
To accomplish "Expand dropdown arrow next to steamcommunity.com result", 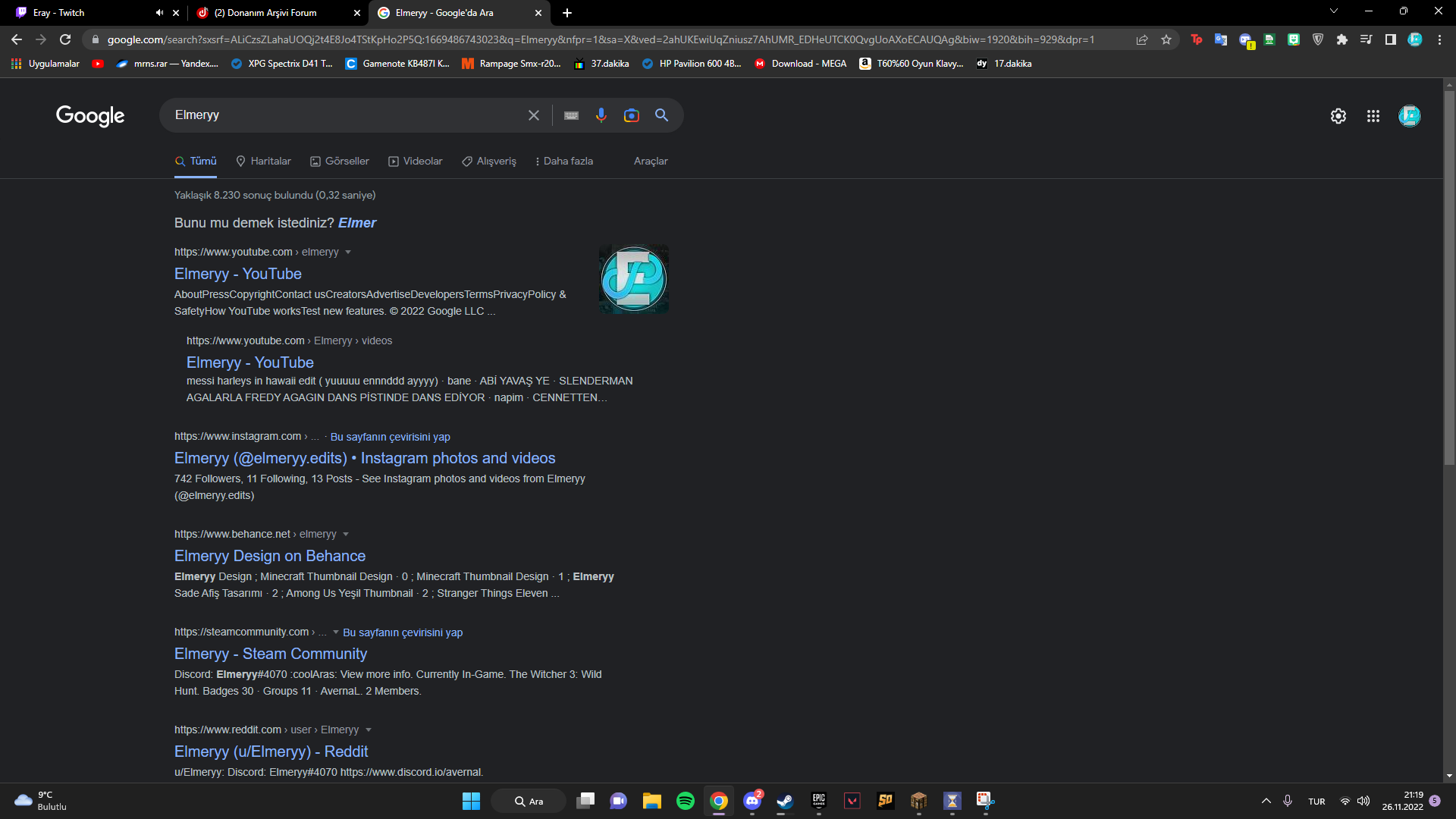I will [335, 632].
